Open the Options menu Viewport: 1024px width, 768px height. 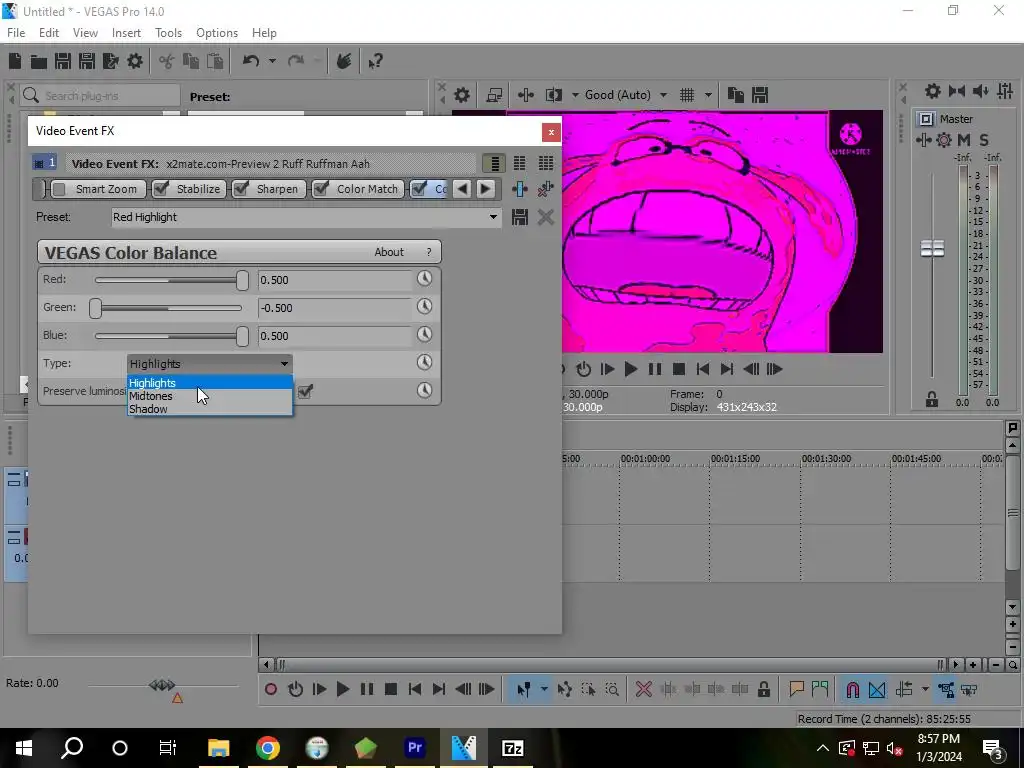217,33
